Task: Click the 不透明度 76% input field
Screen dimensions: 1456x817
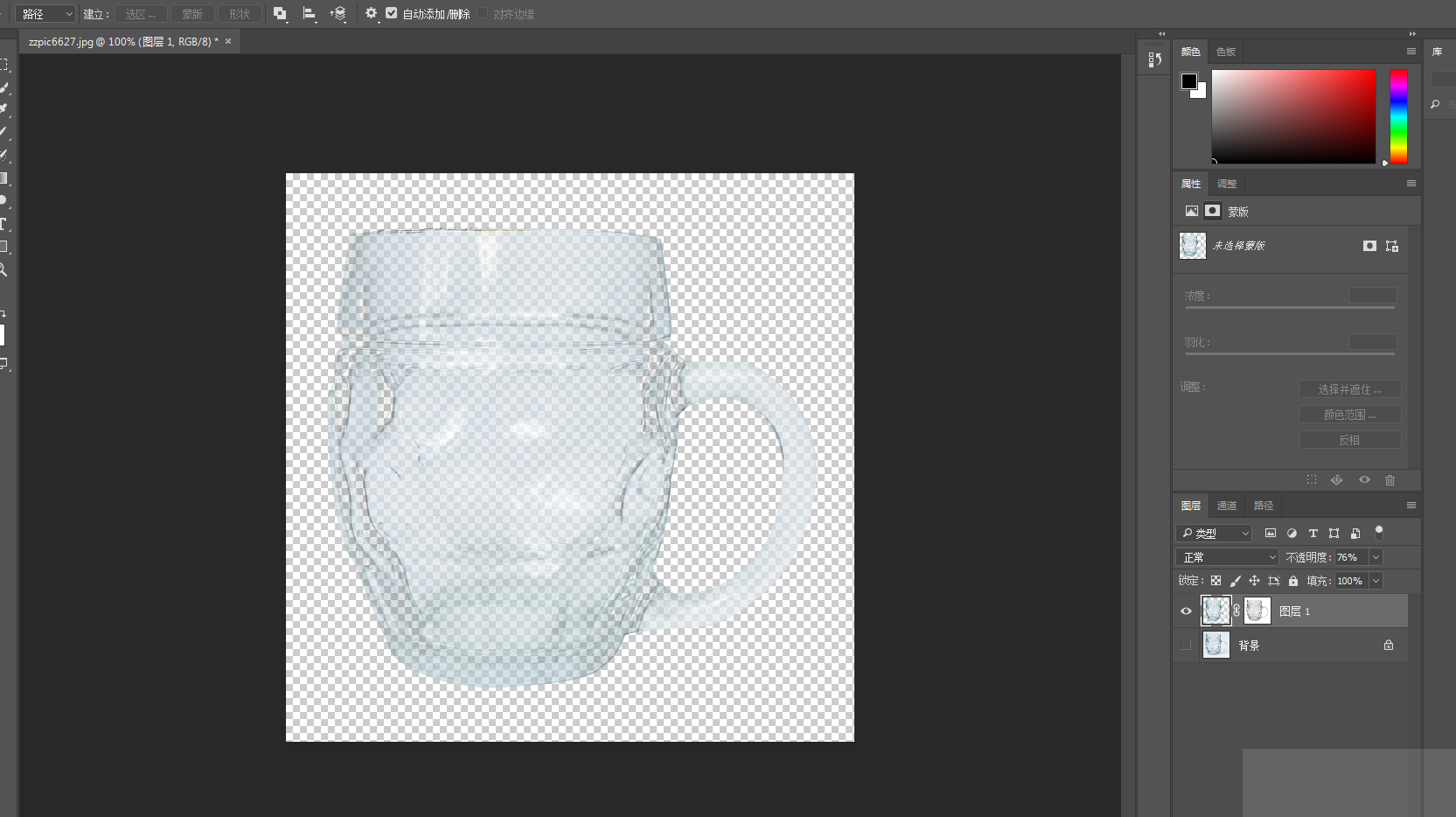Action: coord(1351,557)
